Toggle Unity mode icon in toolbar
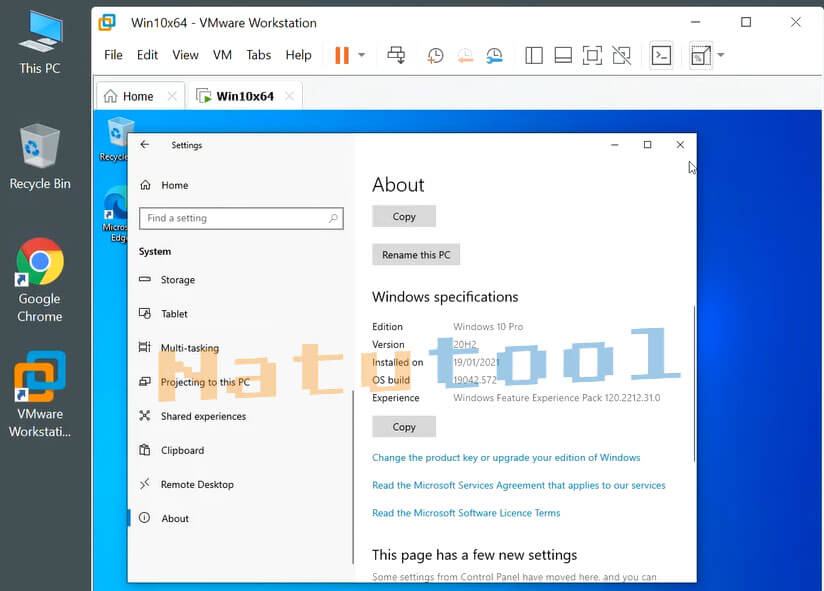The image size is (824, 591). [621, 56]
